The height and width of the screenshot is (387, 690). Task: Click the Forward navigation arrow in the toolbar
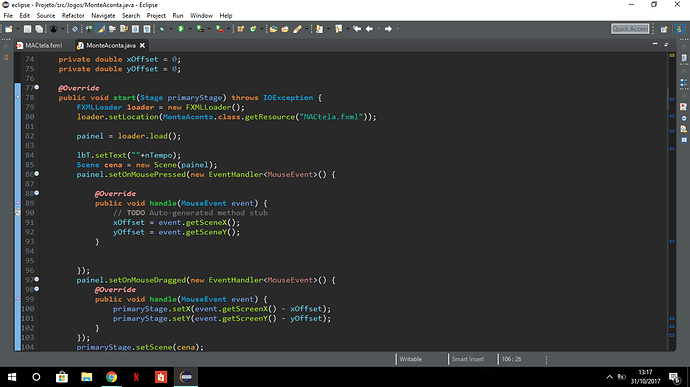[x=388, y=29]
